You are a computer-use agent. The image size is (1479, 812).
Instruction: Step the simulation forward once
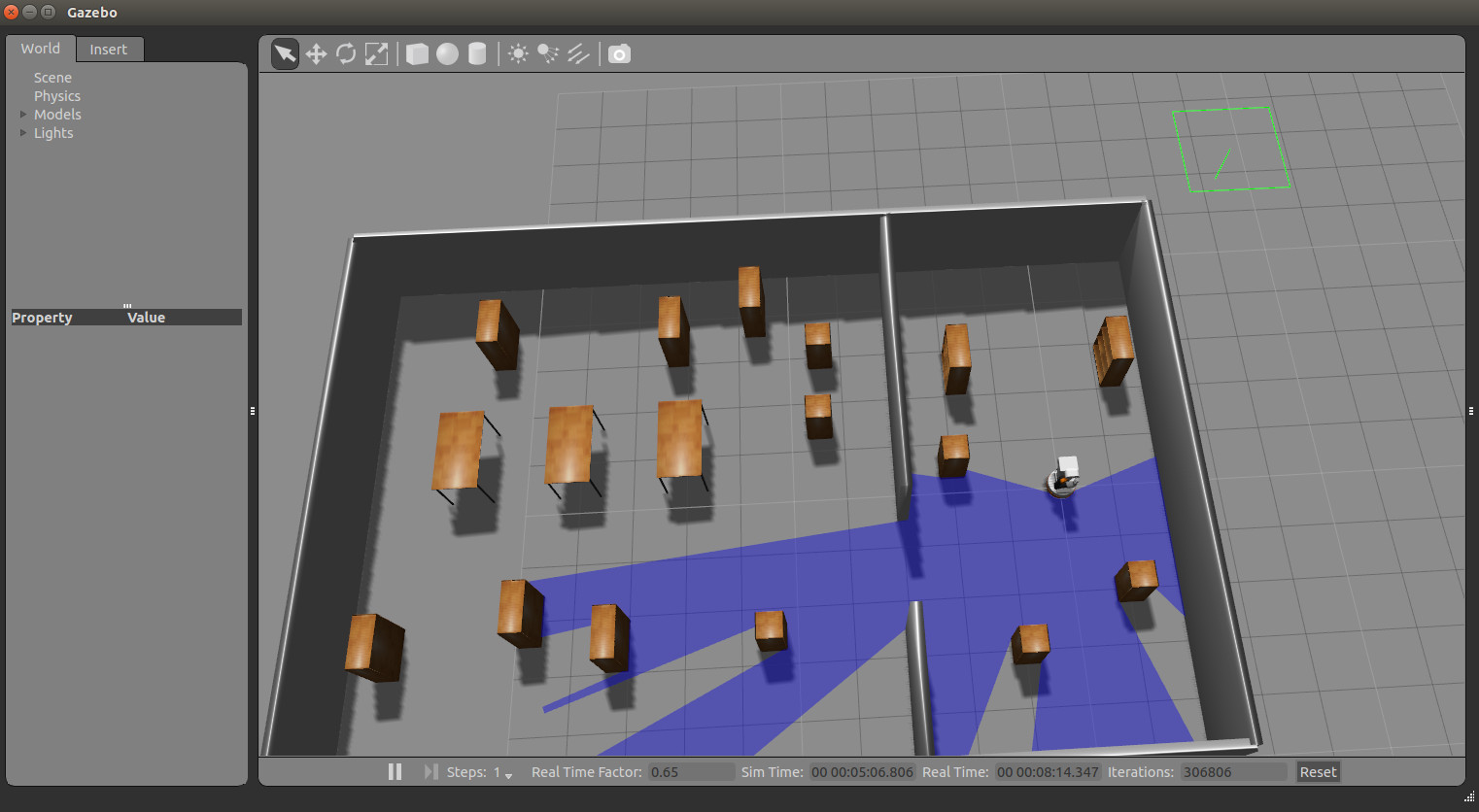click(430, 771)
